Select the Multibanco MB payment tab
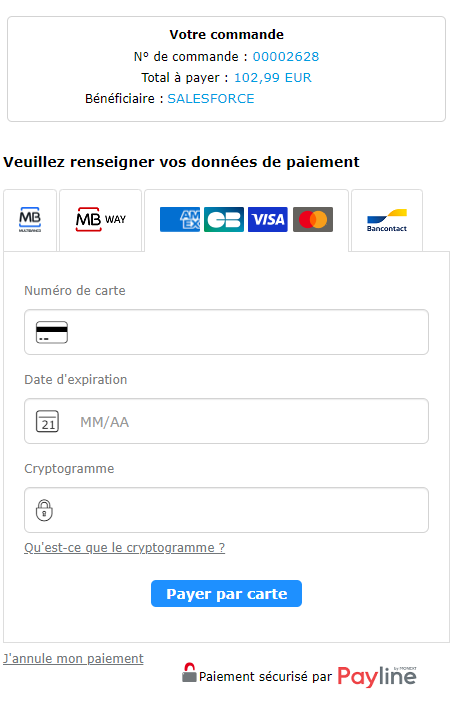 (30, 220)
